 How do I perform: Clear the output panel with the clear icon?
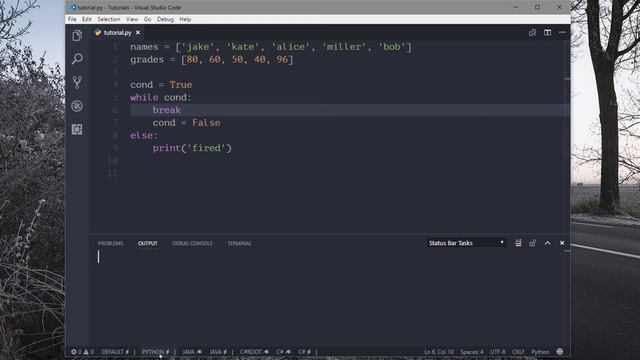518,243
